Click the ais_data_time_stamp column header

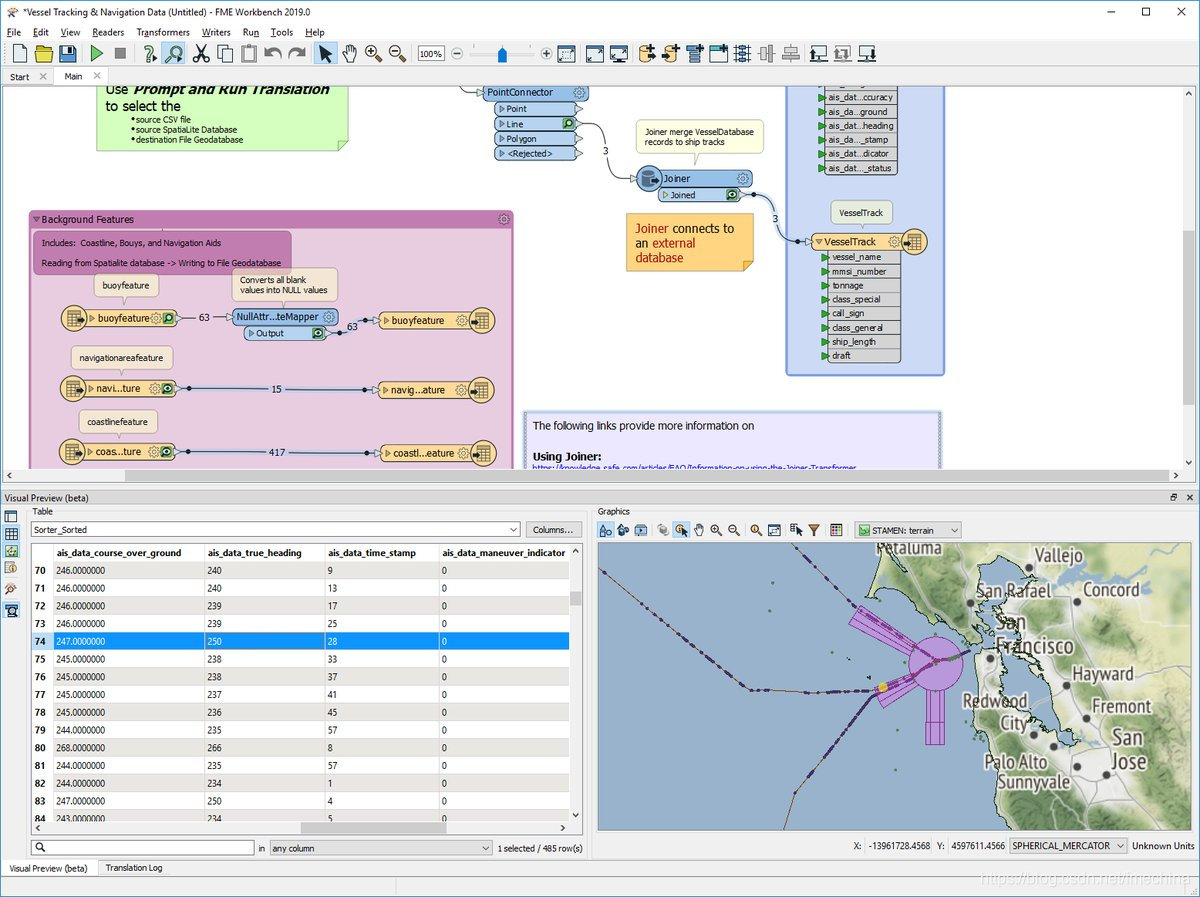382,552
